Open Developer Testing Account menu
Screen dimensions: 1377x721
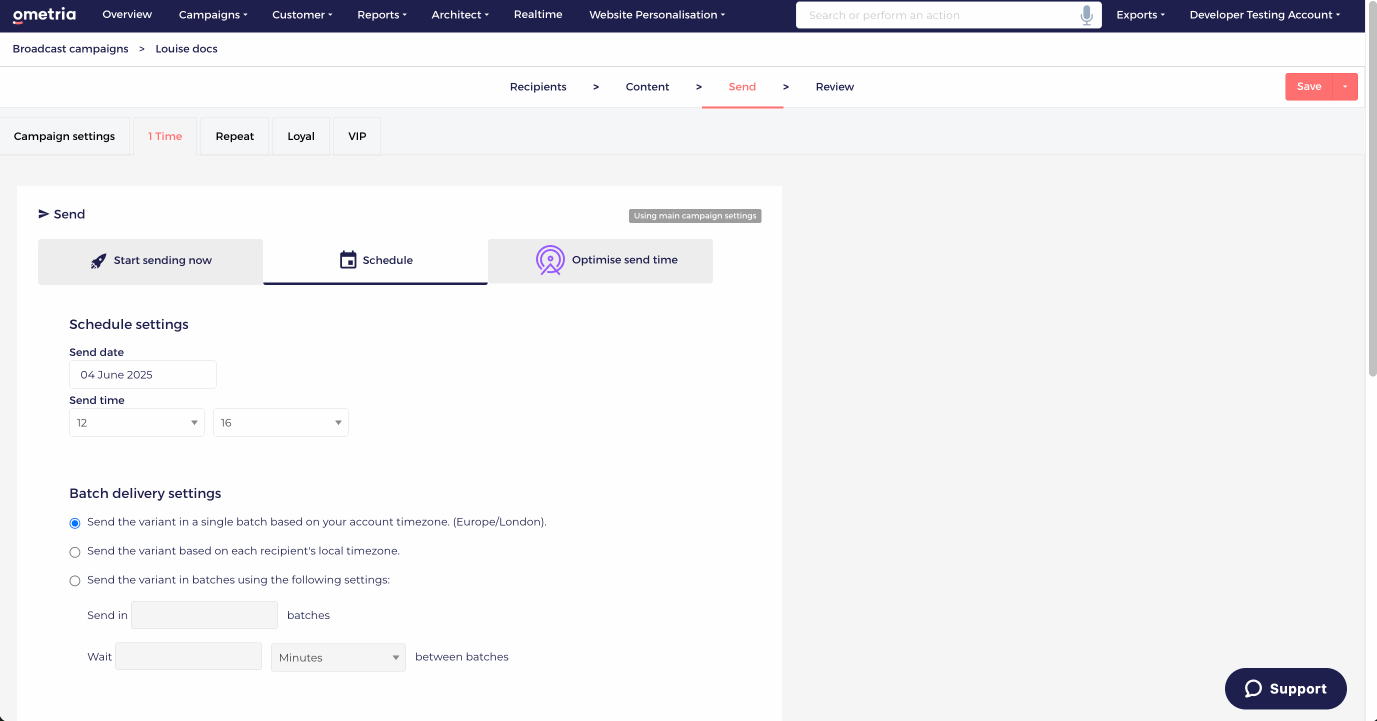pyautogui.click(x=1265, y=15)
